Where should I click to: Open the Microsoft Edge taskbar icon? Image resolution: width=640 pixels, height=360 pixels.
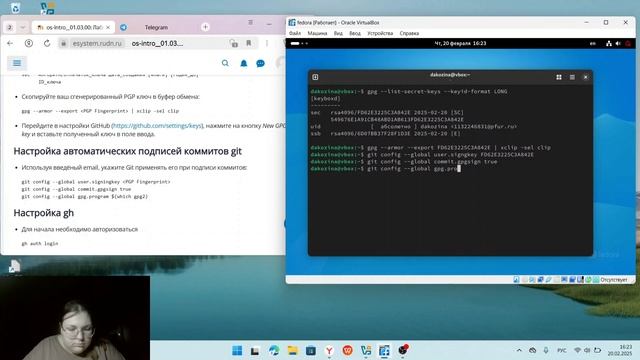274,350
